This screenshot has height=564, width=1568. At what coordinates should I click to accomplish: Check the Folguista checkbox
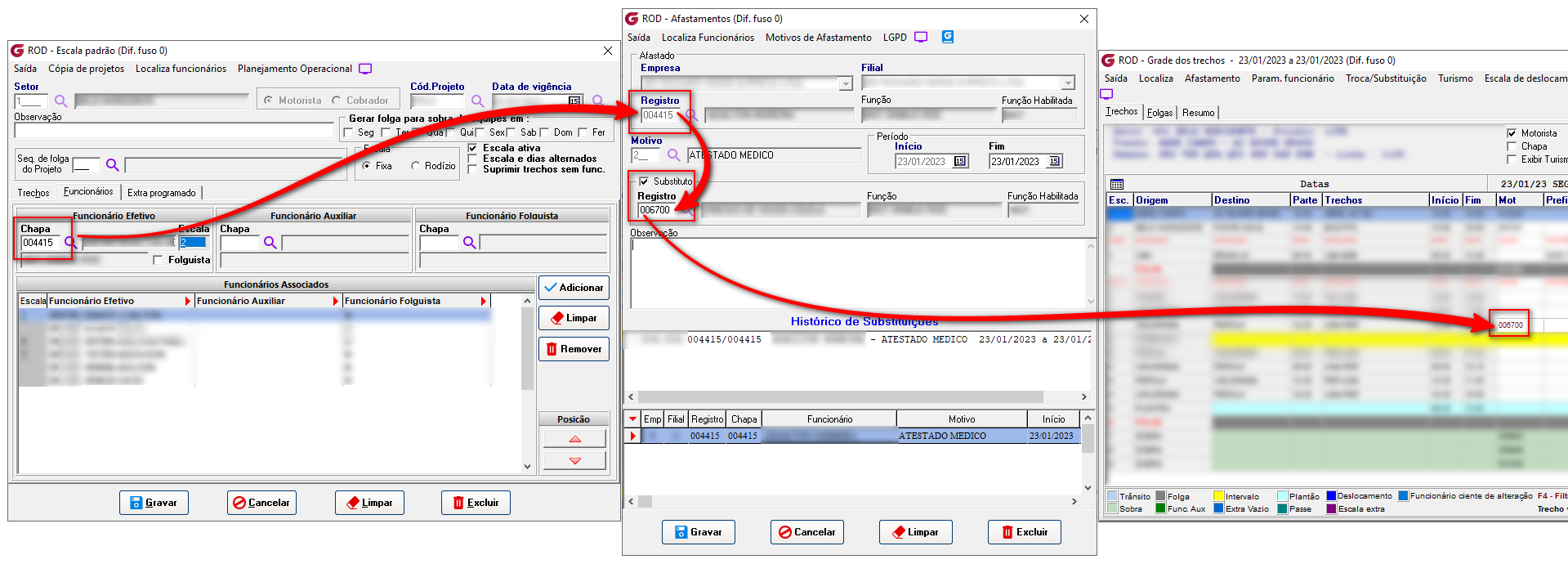click(158, 260)
